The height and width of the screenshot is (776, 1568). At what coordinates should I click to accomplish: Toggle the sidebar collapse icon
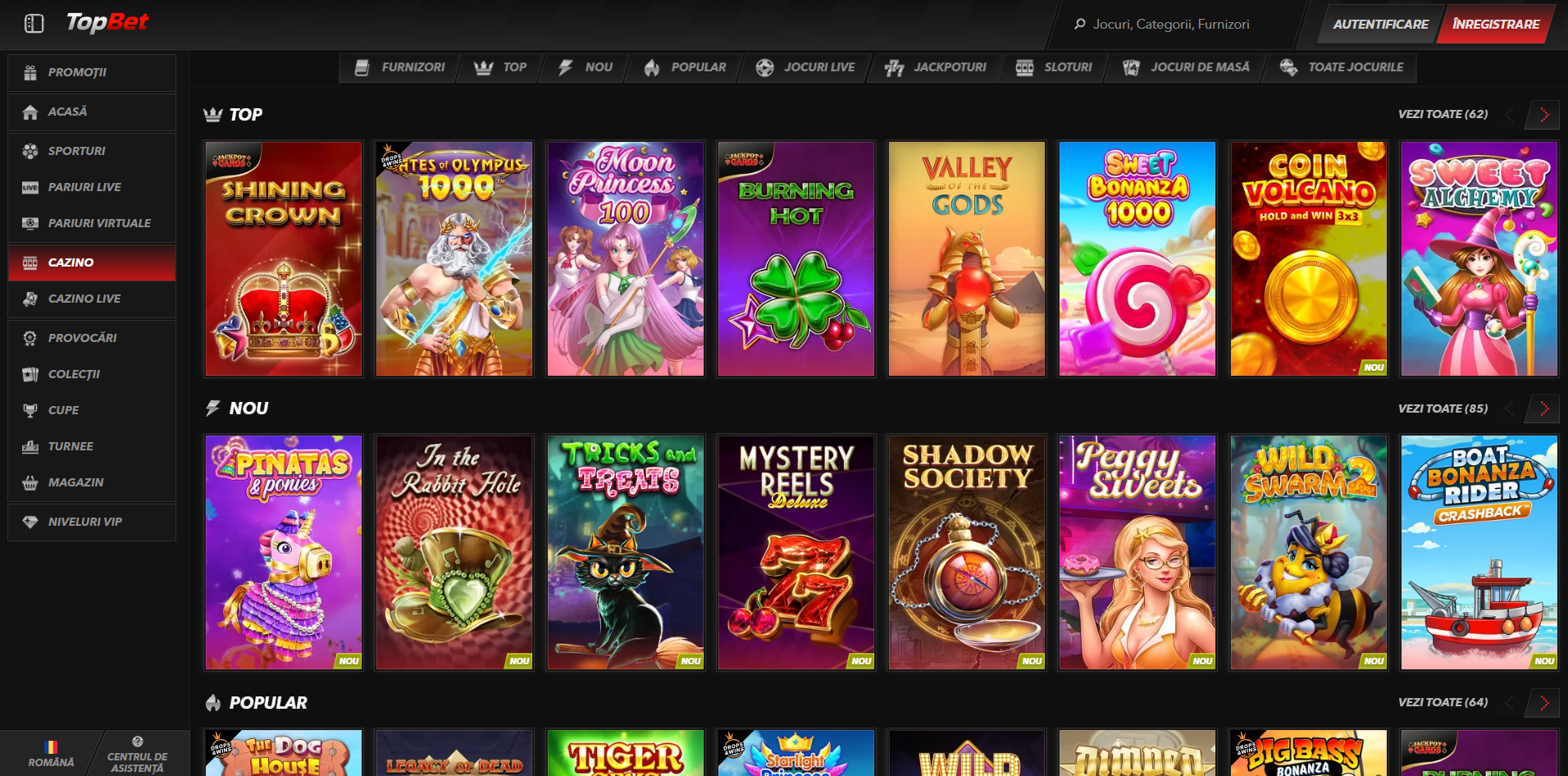tap(34, 24)
